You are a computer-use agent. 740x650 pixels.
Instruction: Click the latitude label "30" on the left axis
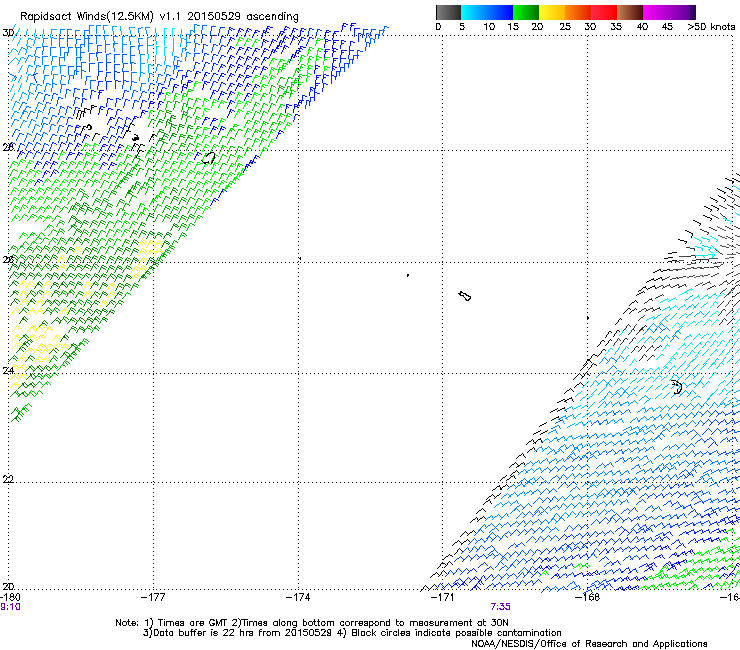click(8, 33)
